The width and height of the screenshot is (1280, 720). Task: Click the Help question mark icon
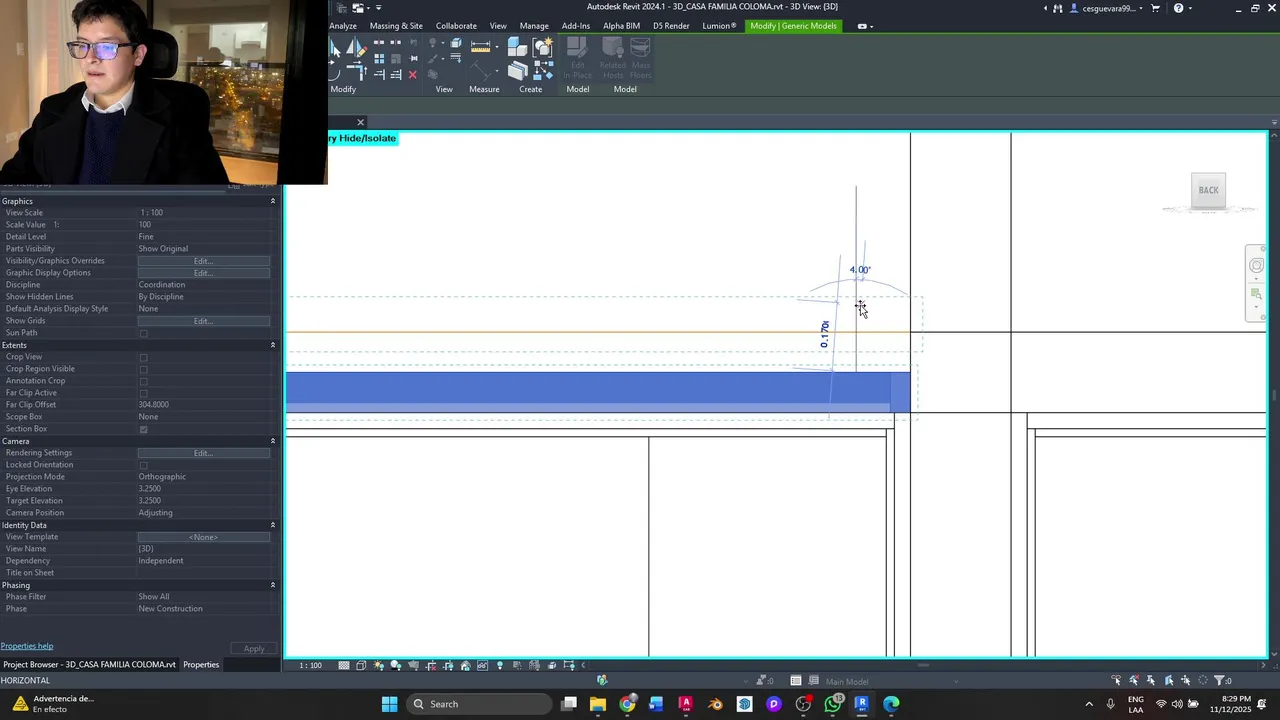(x=1178, y=8)
